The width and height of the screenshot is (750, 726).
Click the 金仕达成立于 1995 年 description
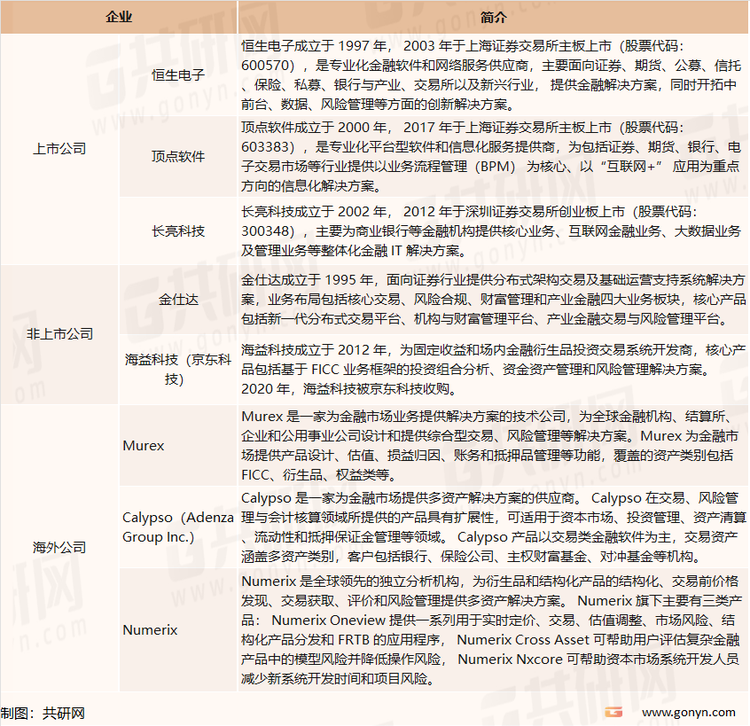click(493, 299)
